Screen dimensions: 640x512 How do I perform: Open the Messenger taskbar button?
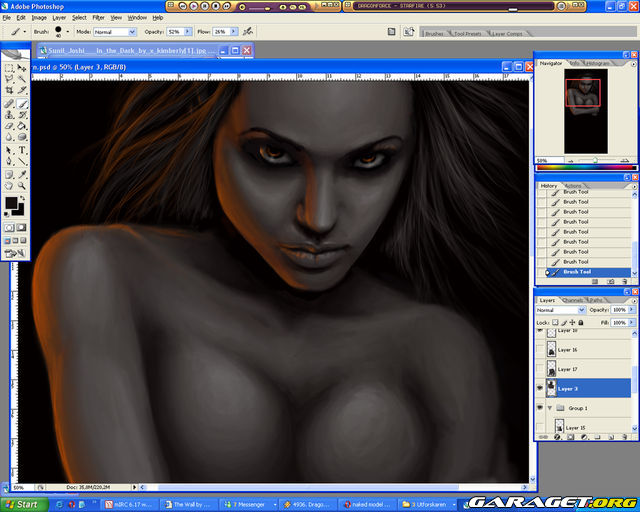247,504
